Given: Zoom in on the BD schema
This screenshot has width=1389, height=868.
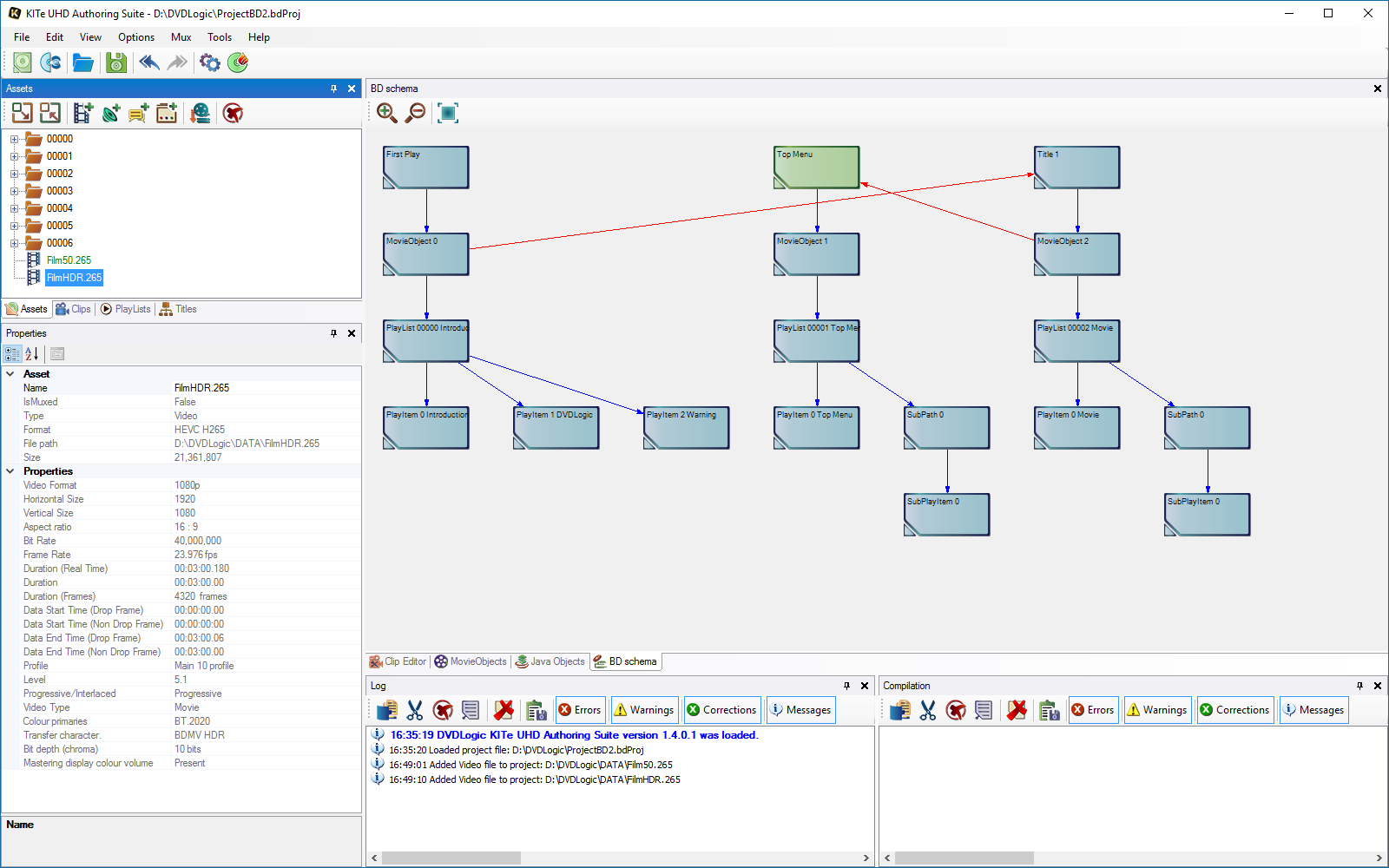Looking at the screenshot, I should (387, 113).
